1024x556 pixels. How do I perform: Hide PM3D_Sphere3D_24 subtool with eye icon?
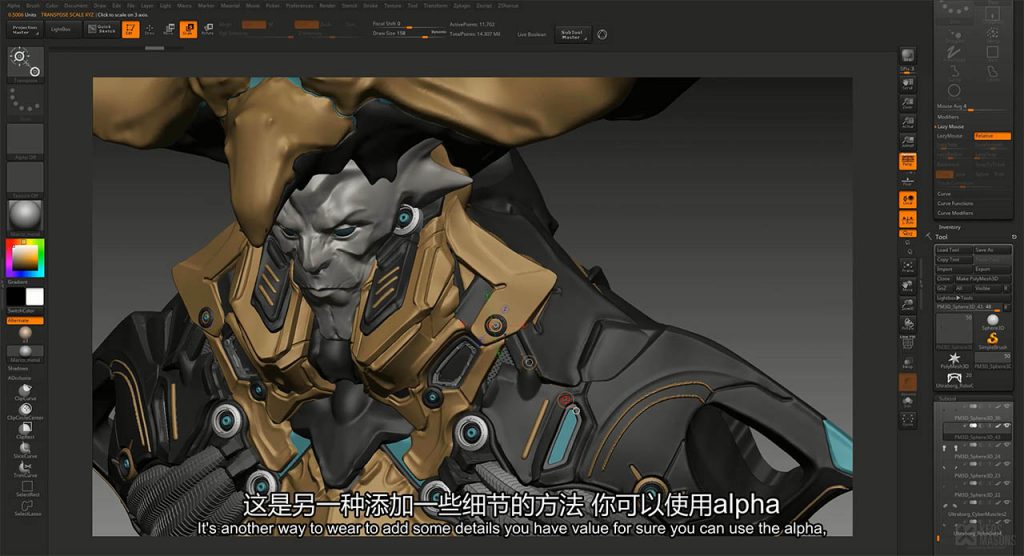[x=1006, y=446]
